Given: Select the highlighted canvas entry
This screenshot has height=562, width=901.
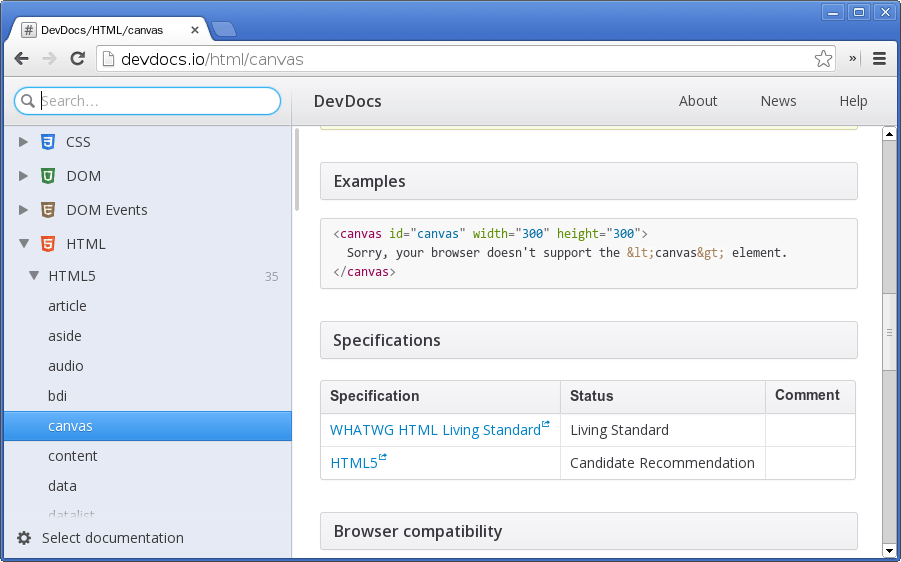Looking at the screenshot, I should 148,426.
